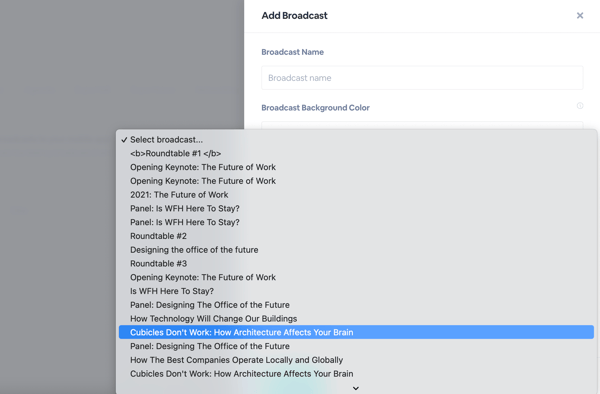Close the Add Broadcast panel
This screenshot has height=394, width=600.
(580, 15)
